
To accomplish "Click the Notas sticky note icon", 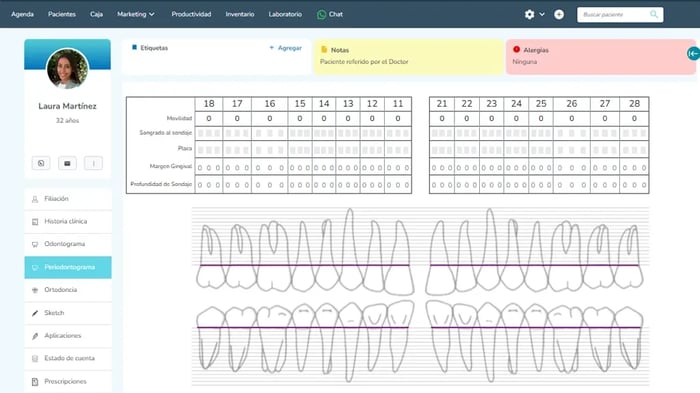I will pos(324,50).
